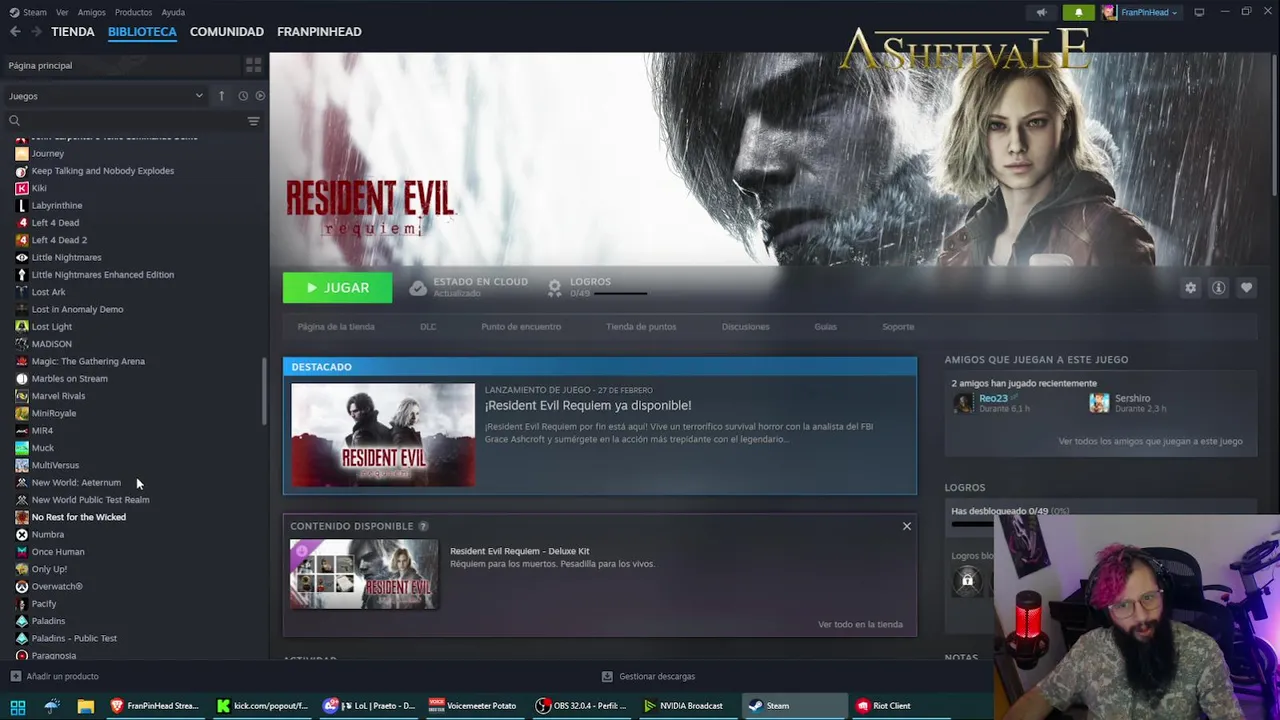Open Discusiones link
This screenshot has width=1280, height=720.
pos(746,327)
